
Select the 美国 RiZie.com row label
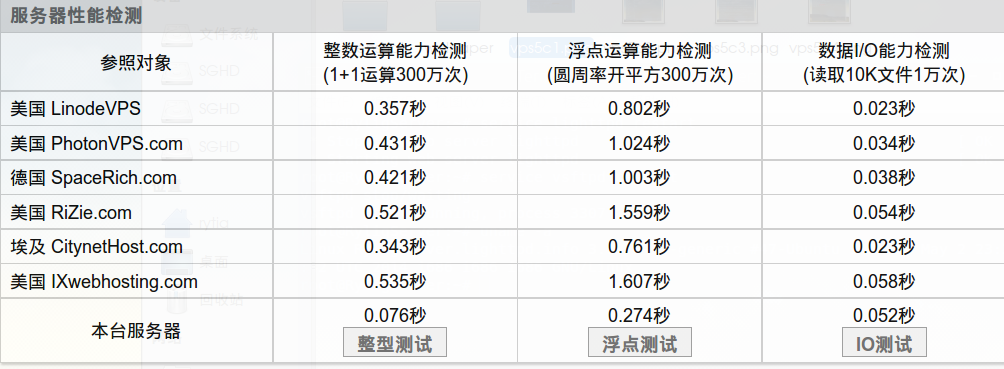coord(71,212)
